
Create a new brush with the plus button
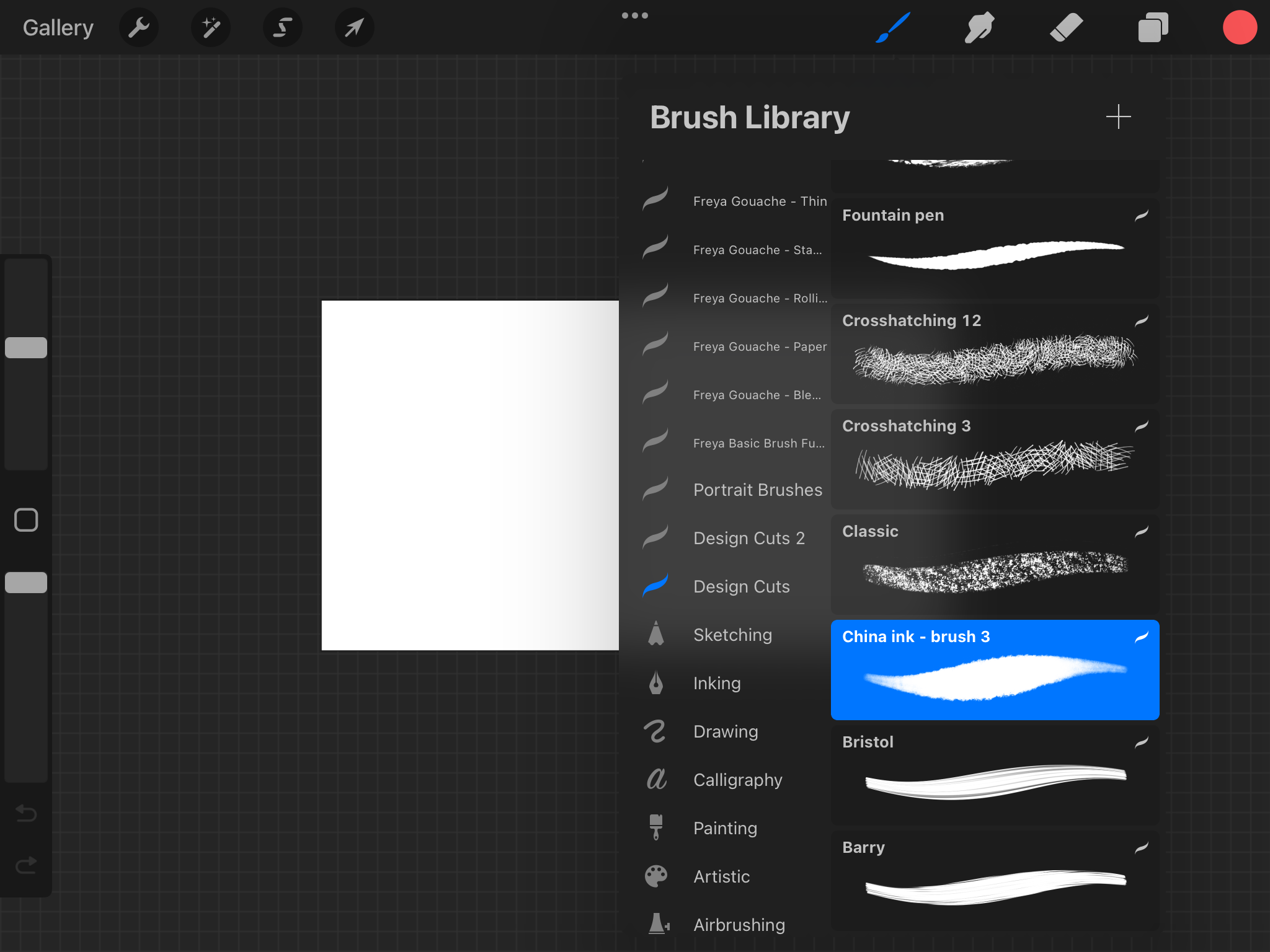pos(1117,117)
